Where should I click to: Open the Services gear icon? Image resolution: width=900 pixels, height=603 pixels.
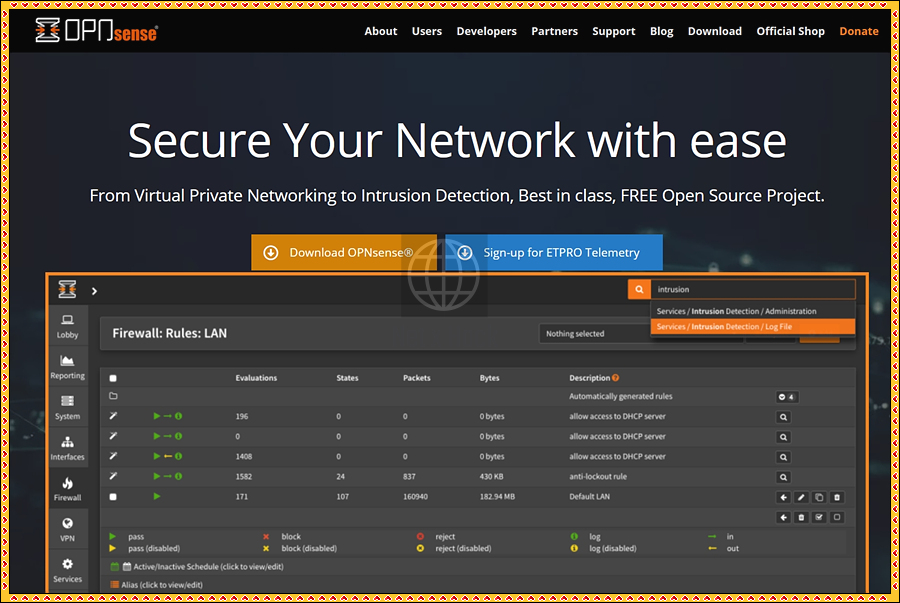coord(67,571)
